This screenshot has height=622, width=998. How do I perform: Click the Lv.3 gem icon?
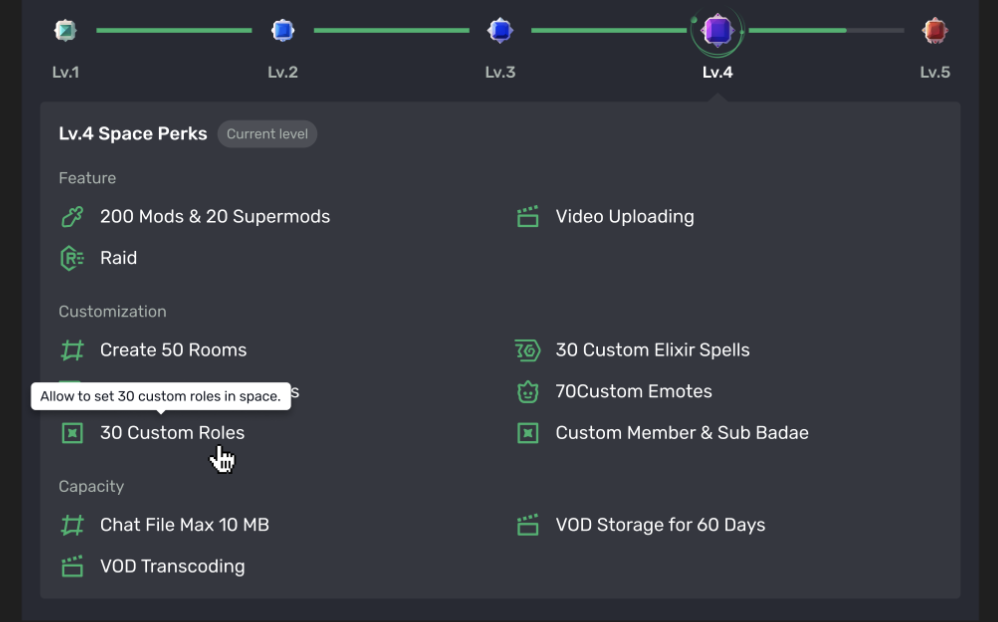point(500,30)
